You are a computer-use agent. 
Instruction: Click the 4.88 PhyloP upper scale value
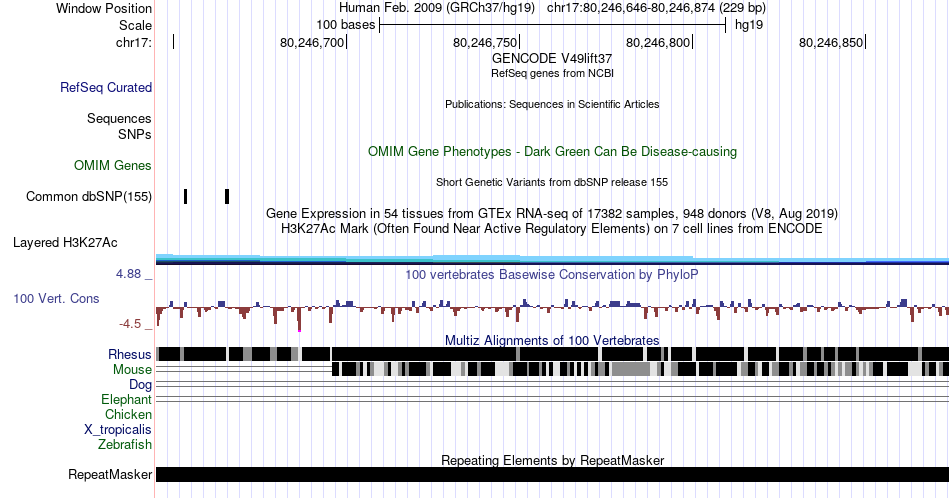tap(129, 274)
